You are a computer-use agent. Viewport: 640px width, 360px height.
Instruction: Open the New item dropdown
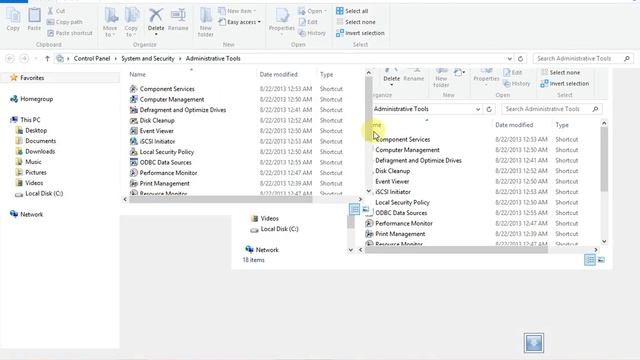(237, 11)
